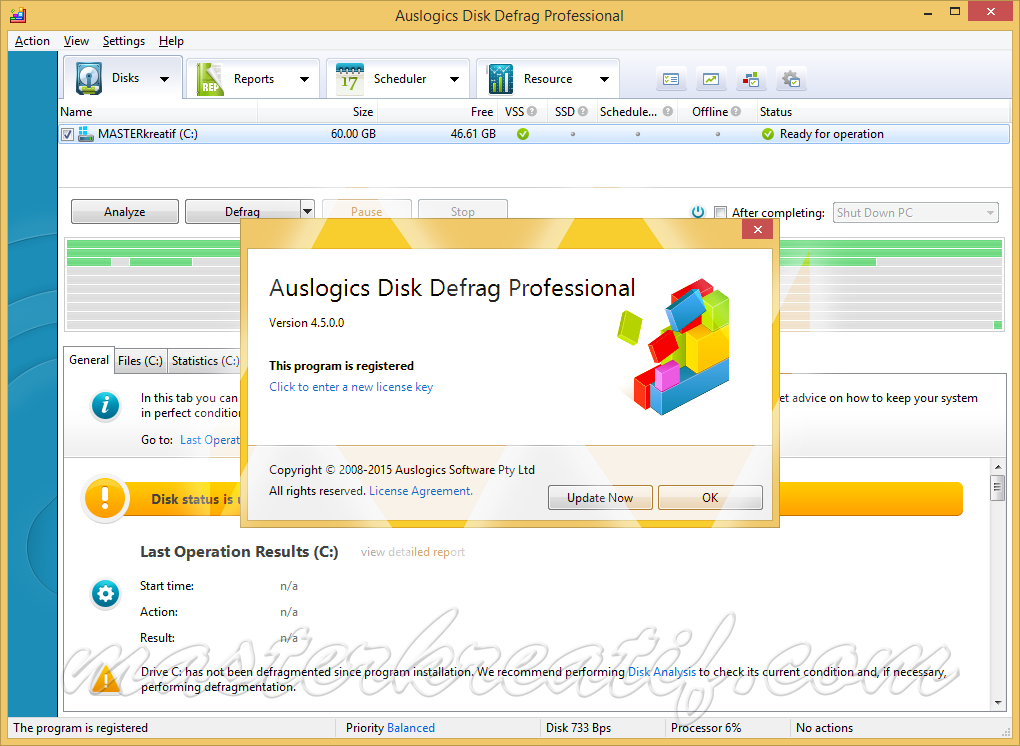This screenshot has height=746, width=1020.
Task: Sort by the Status column header
Action: click(x=883, y=111)
